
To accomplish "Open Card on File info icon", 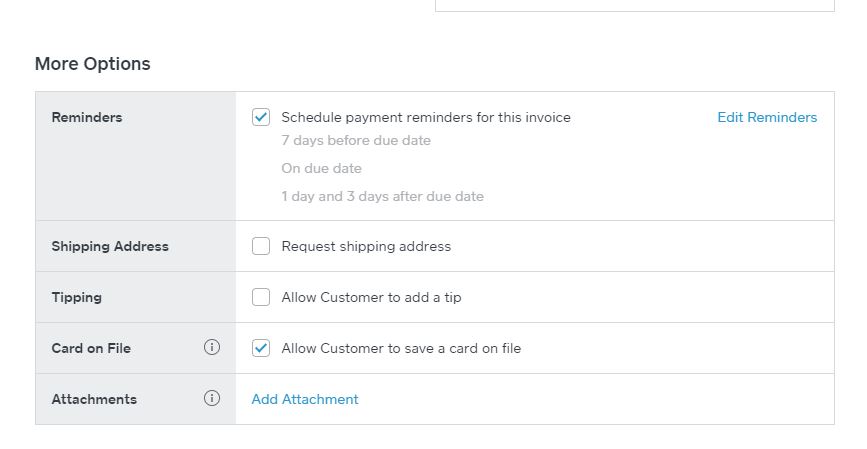I will pos(212,347).
